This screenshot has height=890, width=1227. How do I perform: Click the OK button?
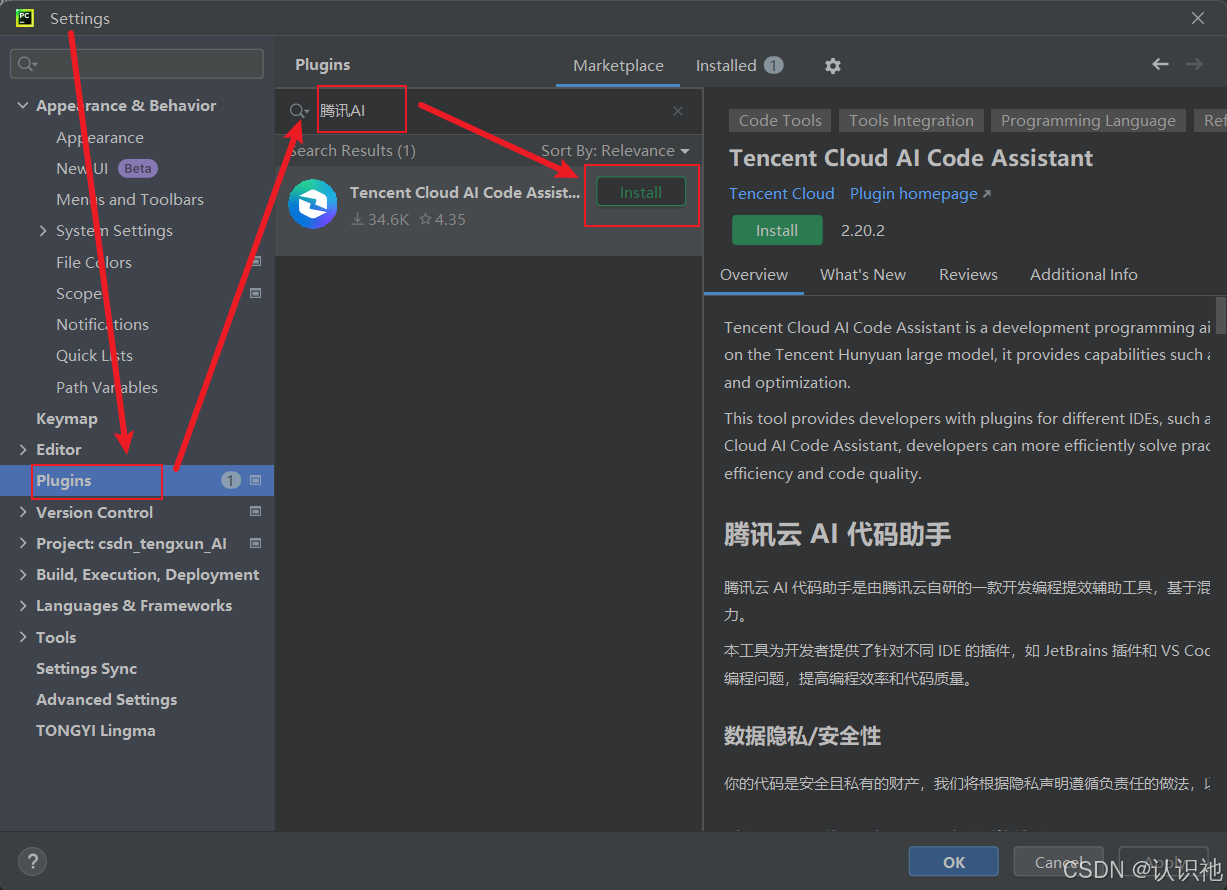tap(954, 862)
